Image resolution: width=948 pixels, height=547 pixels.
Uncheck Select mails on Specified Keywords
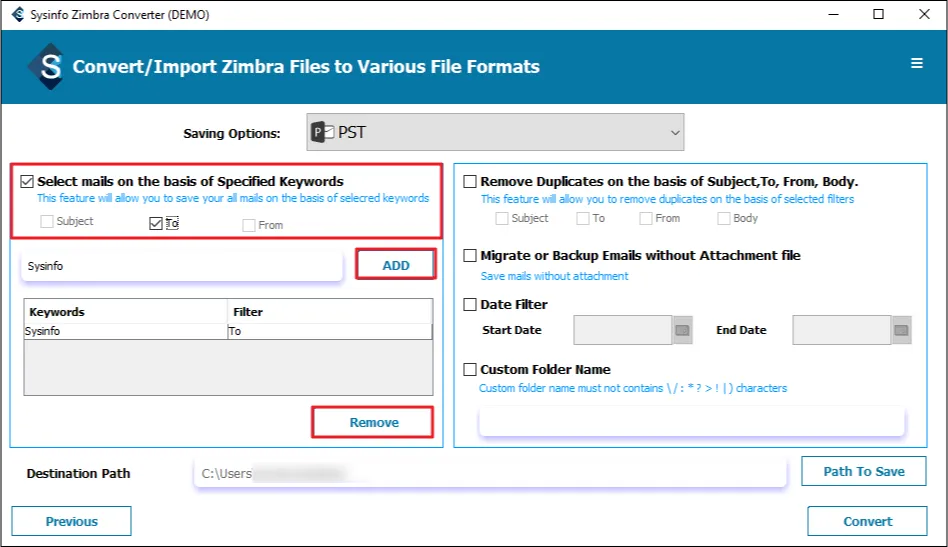tap(27, 182)
